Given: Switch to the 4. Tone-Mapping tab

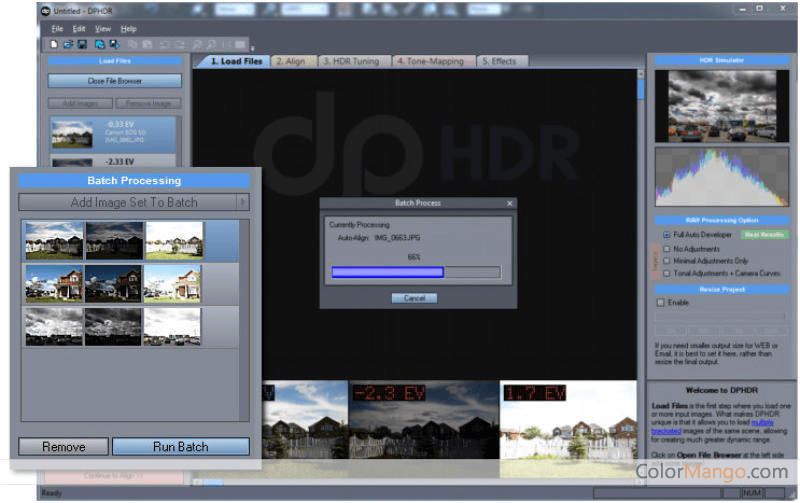Looking at the screenshot, I should click(431, 61).
